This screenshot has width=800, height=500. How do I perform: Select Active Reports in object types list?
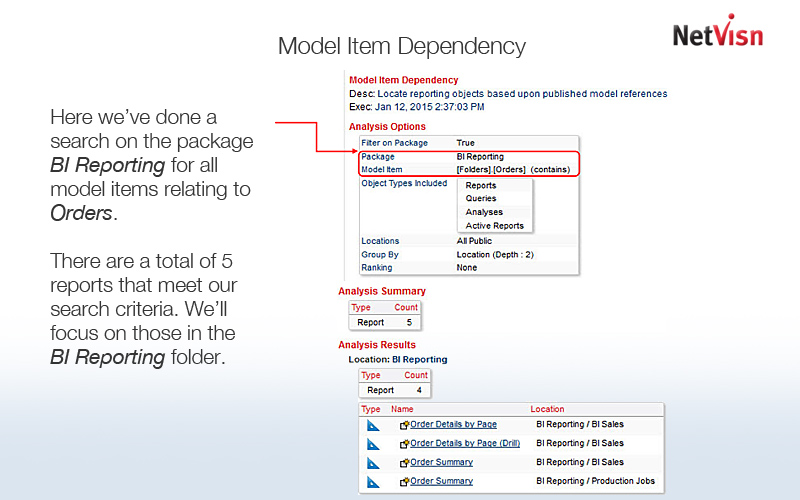[x=494, y=226]
